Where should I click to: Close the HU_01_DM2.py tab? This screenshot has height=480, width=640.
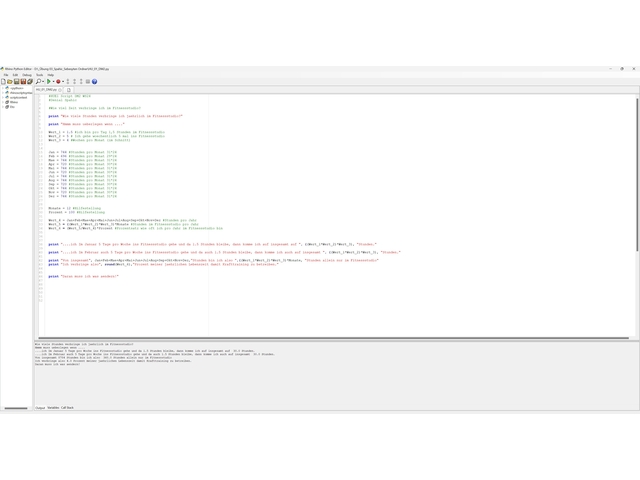pyautogui.click(x=60, y=90)
